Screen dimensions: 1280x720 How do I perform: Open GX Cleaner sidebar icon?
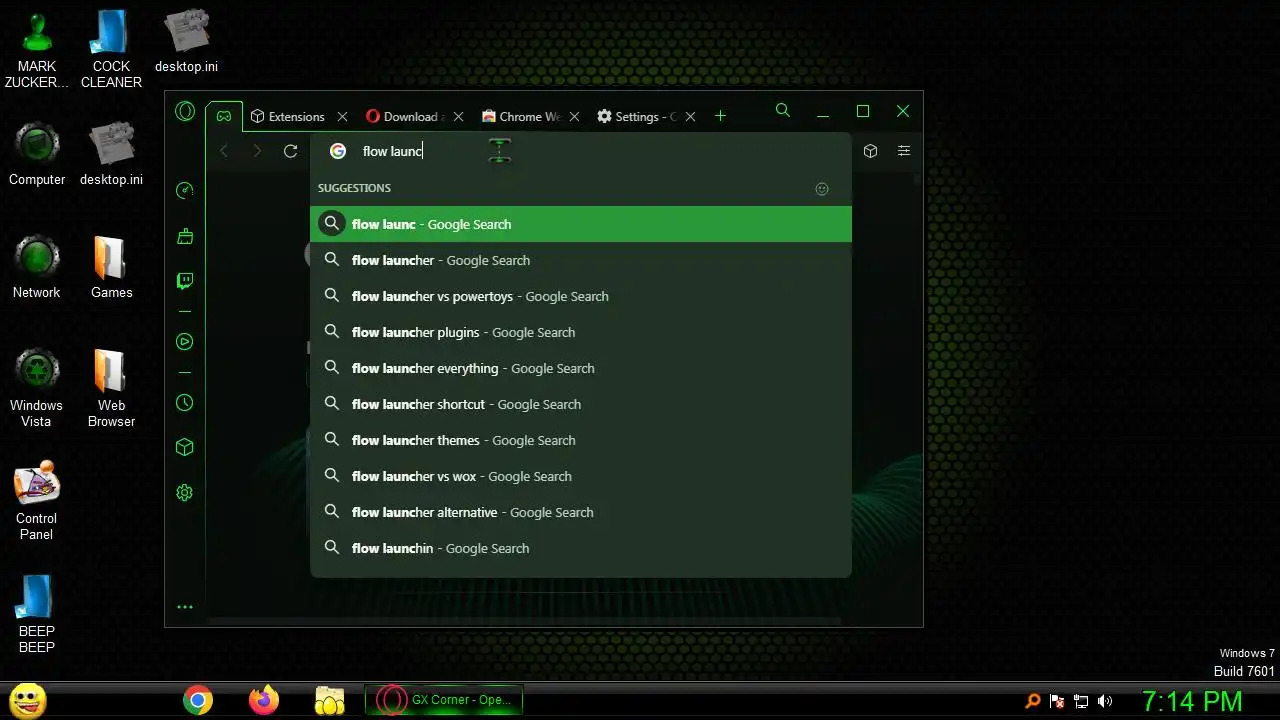point(184,236)
